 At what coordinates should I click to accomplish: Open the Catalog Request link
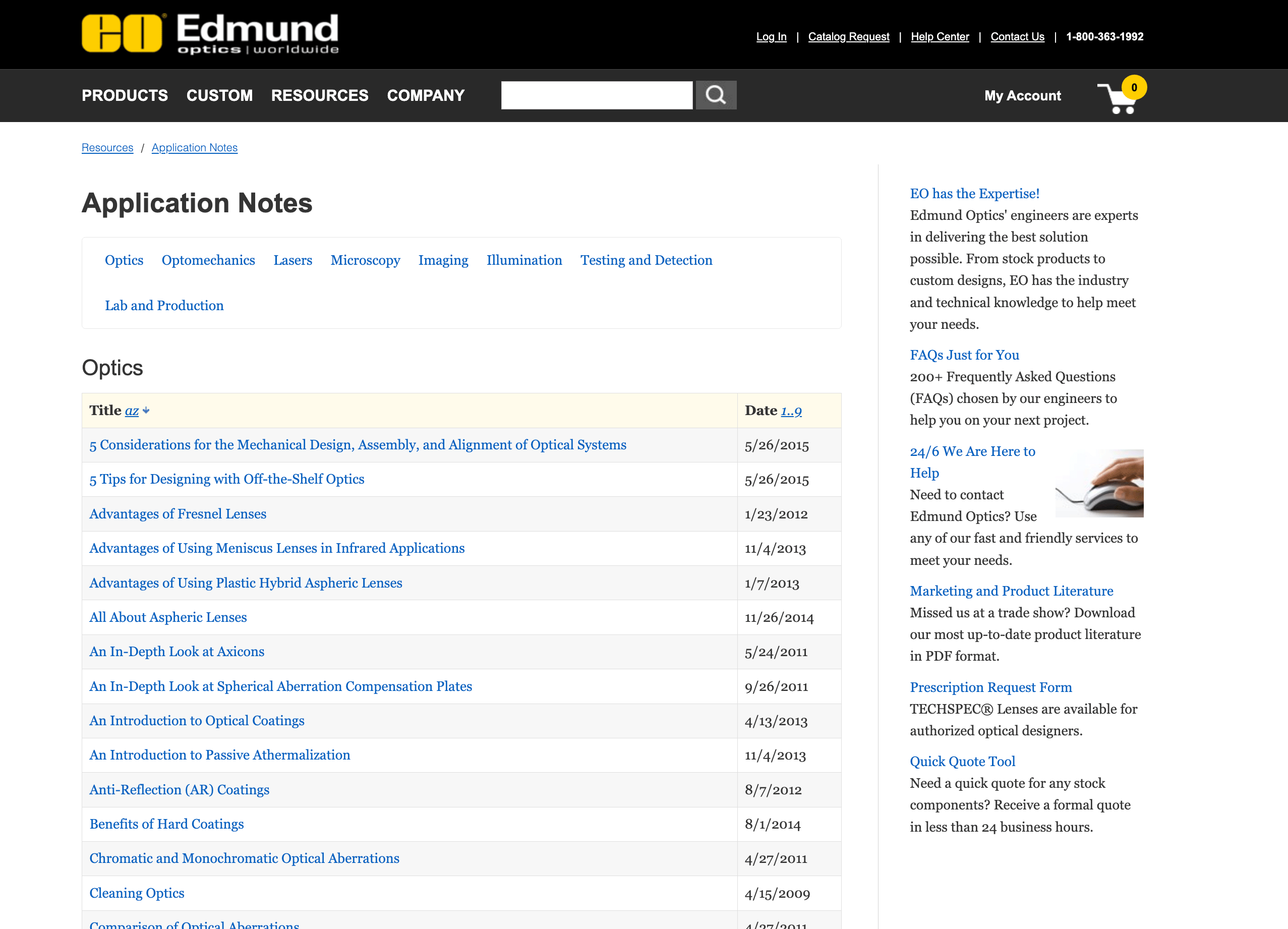848,37
